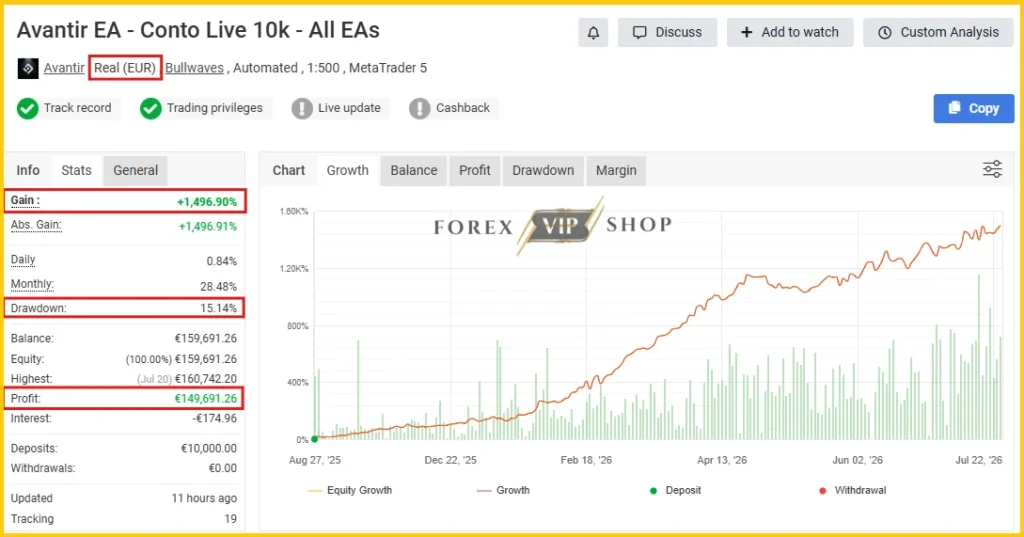The height and width of the screenshot is (537, 1024).
Task: Click the Interest value -€174.96
Action: tap(215, 418)
